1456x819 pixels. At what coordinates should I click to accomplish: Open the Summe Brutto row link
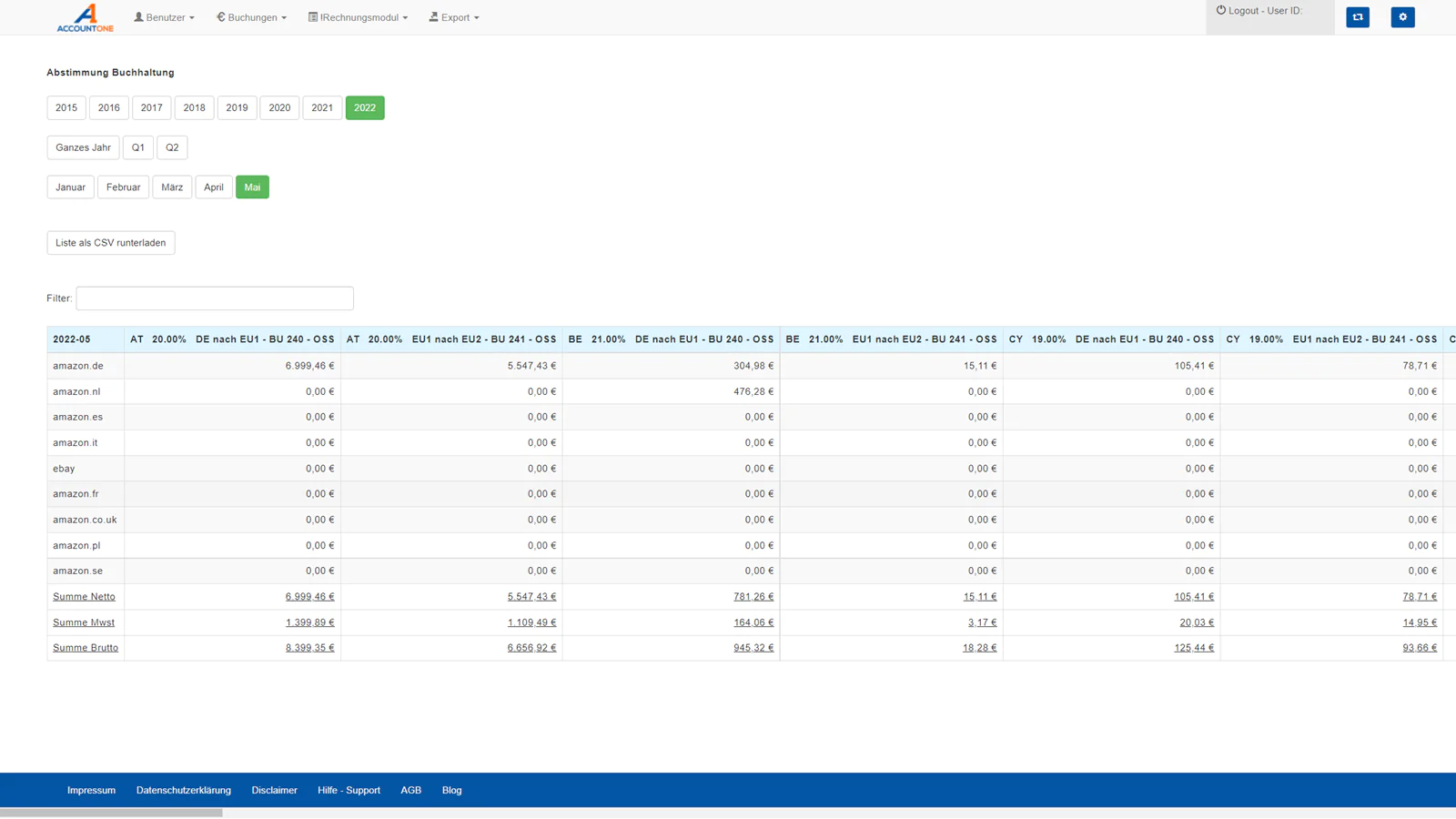[x=86, y=648]
